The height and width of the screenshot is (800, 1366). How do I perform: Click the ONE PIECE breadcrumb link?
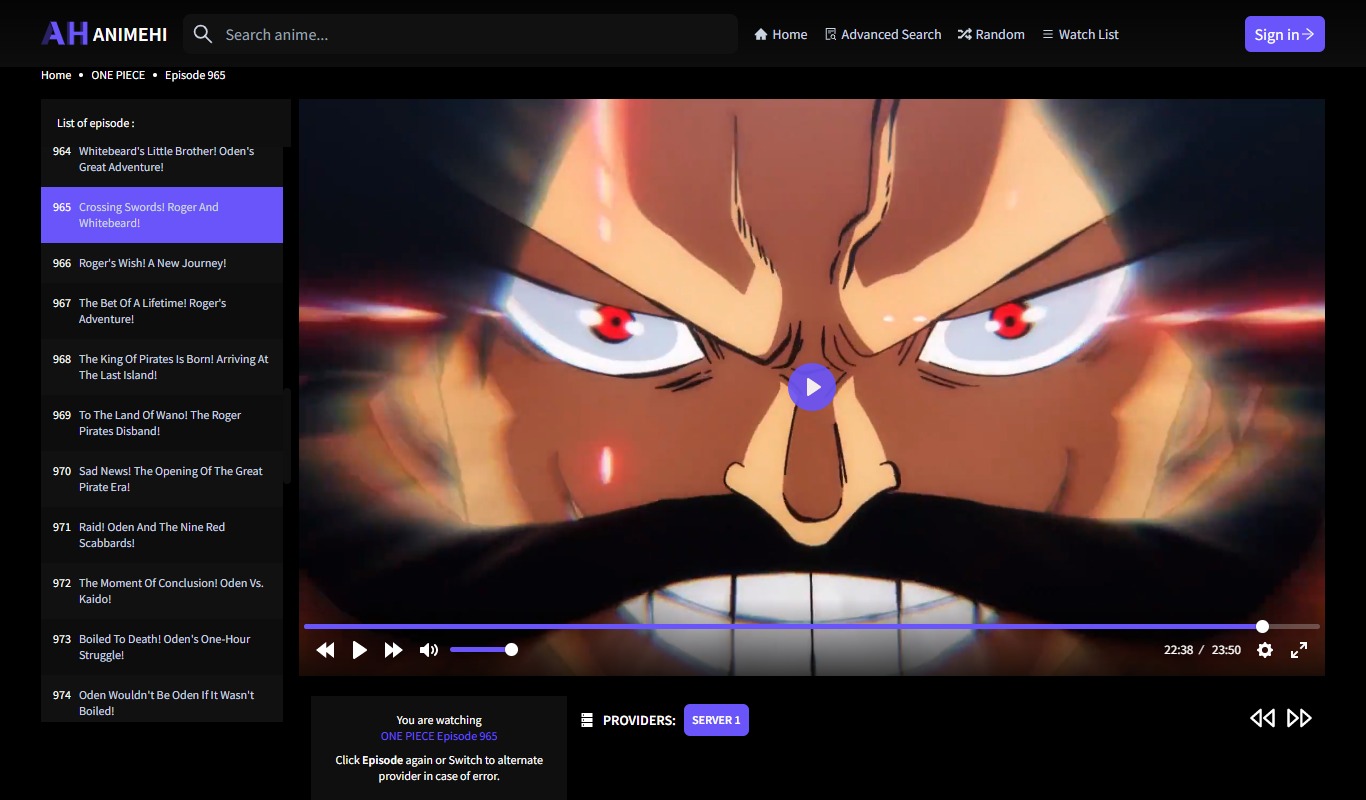coord(118,75)
